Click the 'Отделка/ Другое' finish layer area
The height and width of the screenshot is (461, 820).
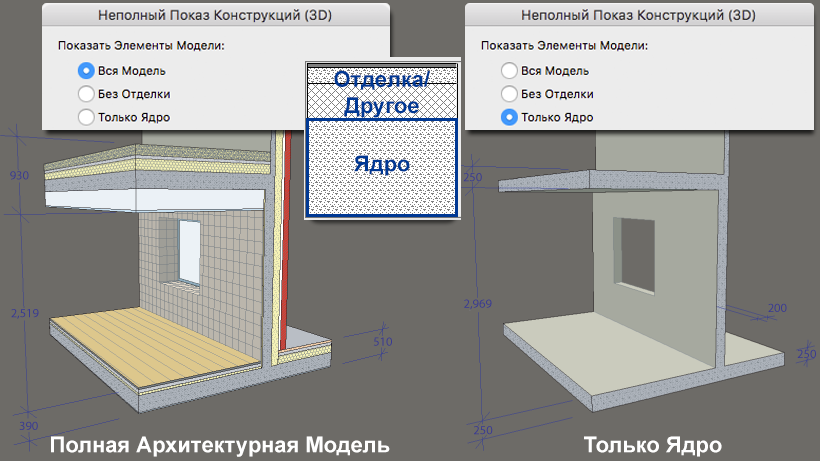(382, 93)
